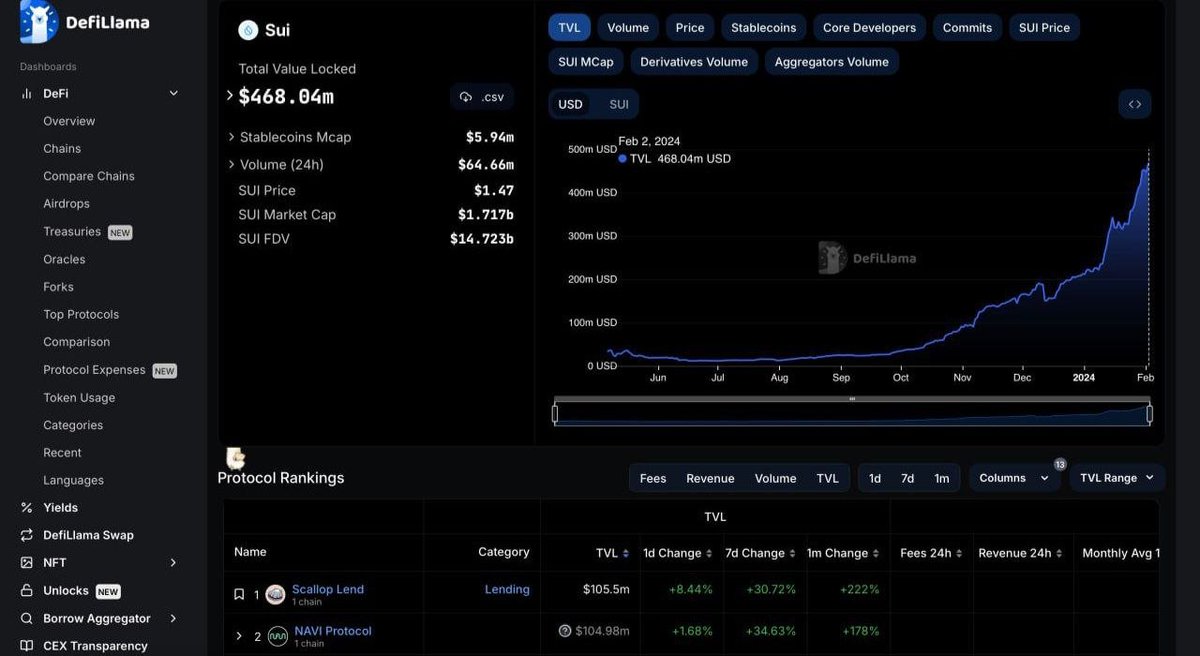The width and height of the screenshot is (1200, 656).
Task: Click right handle of chart range slider
Action: coord(1149,413)
